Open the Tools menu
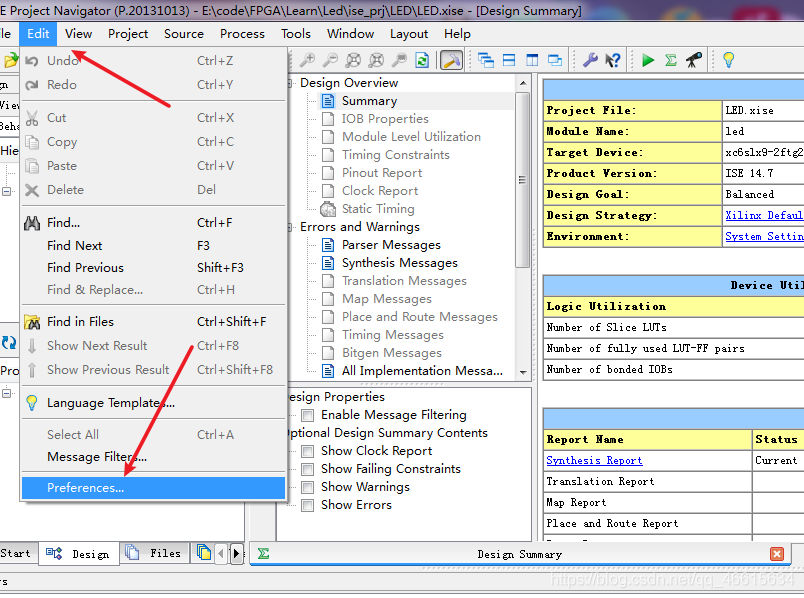This screenshot has width=804, height=598. pyautogui.click(x=296, y=34)
